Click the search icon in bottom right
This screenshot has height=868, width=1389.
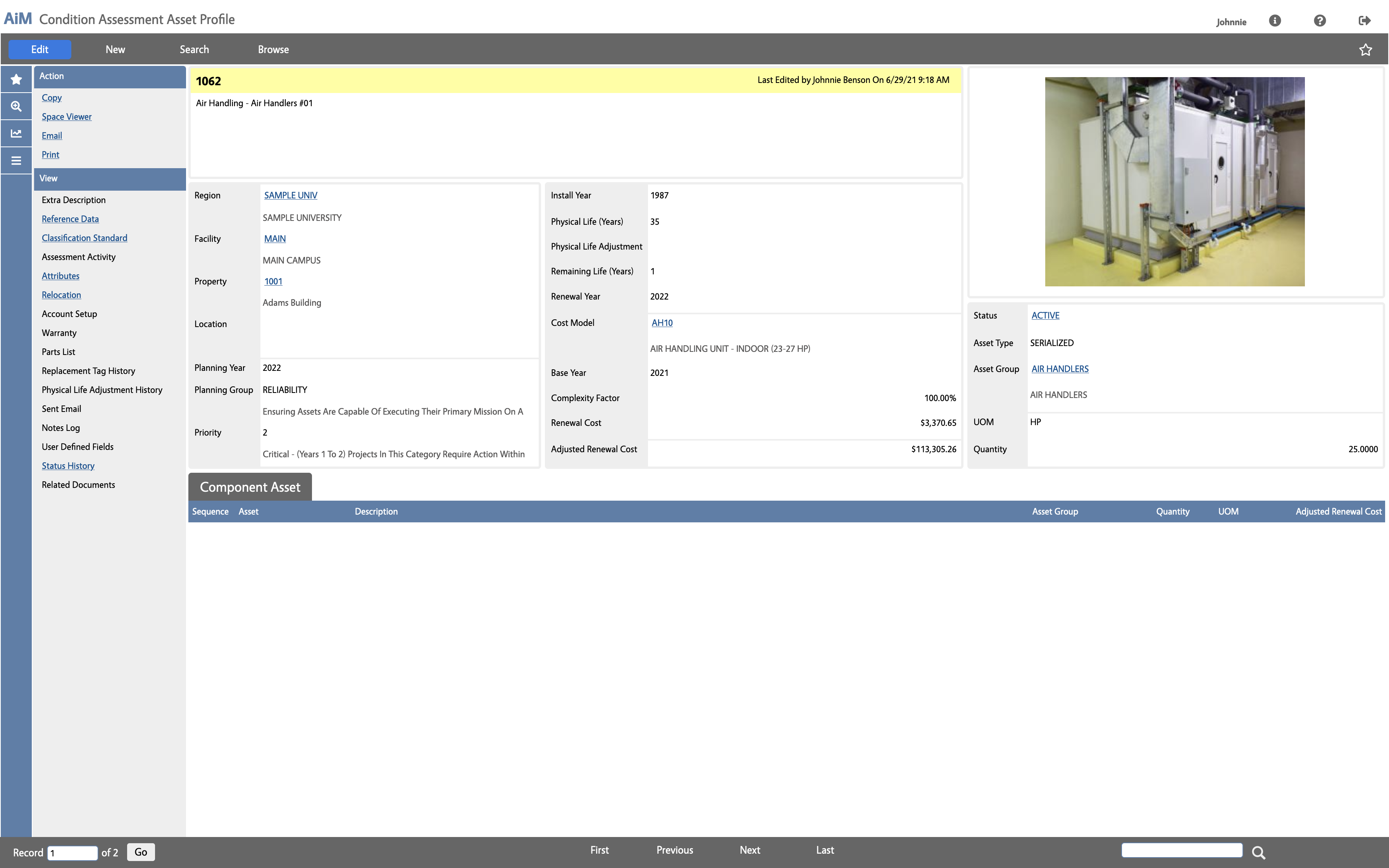(1258, 853)
